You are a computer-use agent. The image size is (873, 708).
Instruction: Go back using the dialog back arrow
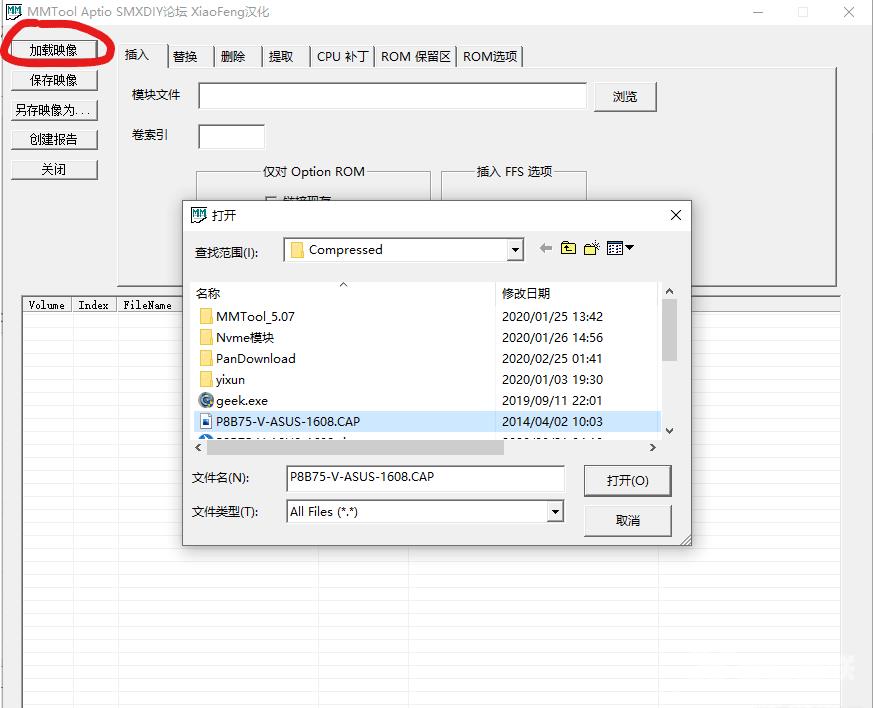point(546,248)
